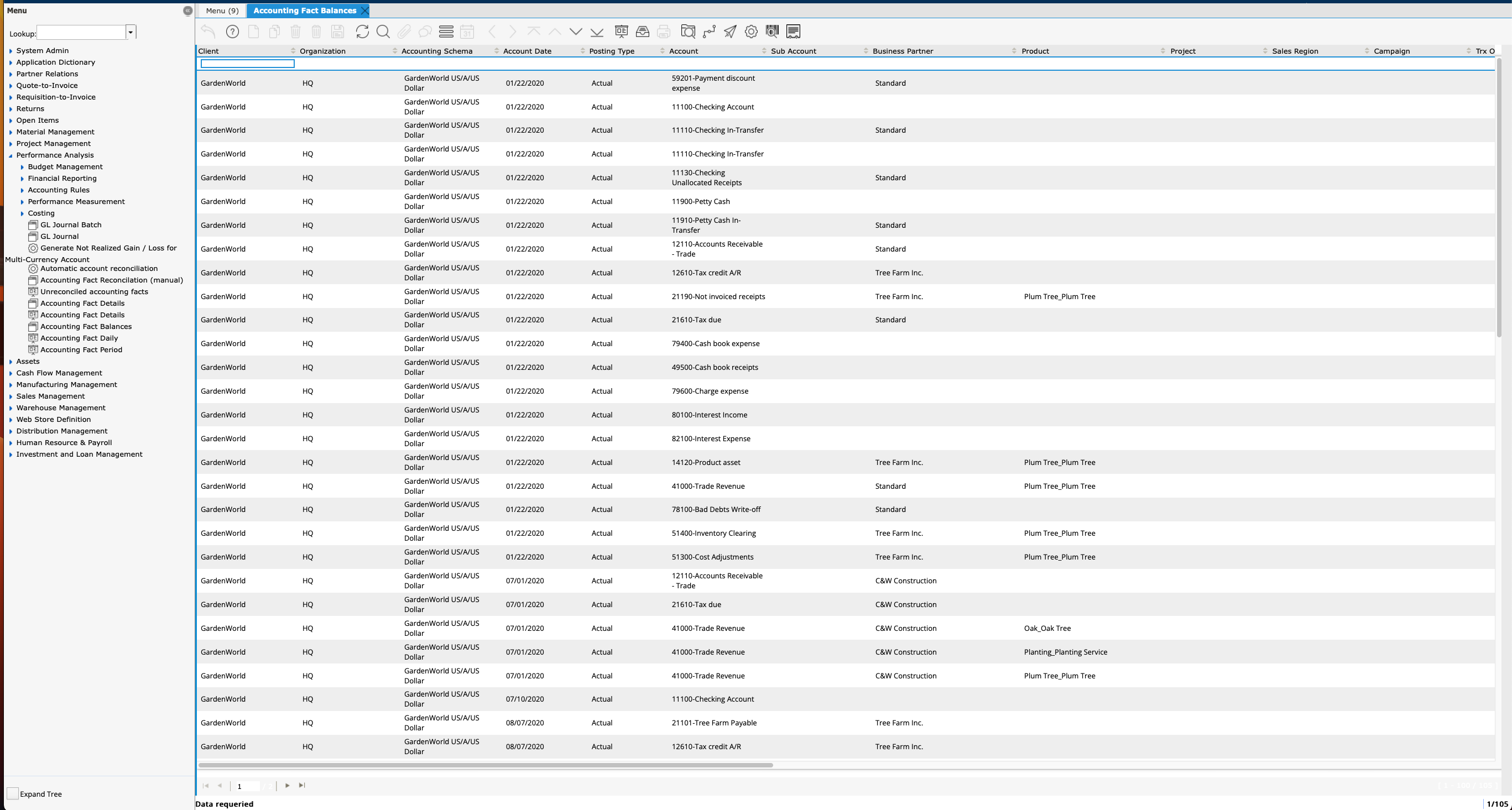Refresh the records with ReQuery icon
Viewport: 1512px width, 810px height.
362,32
